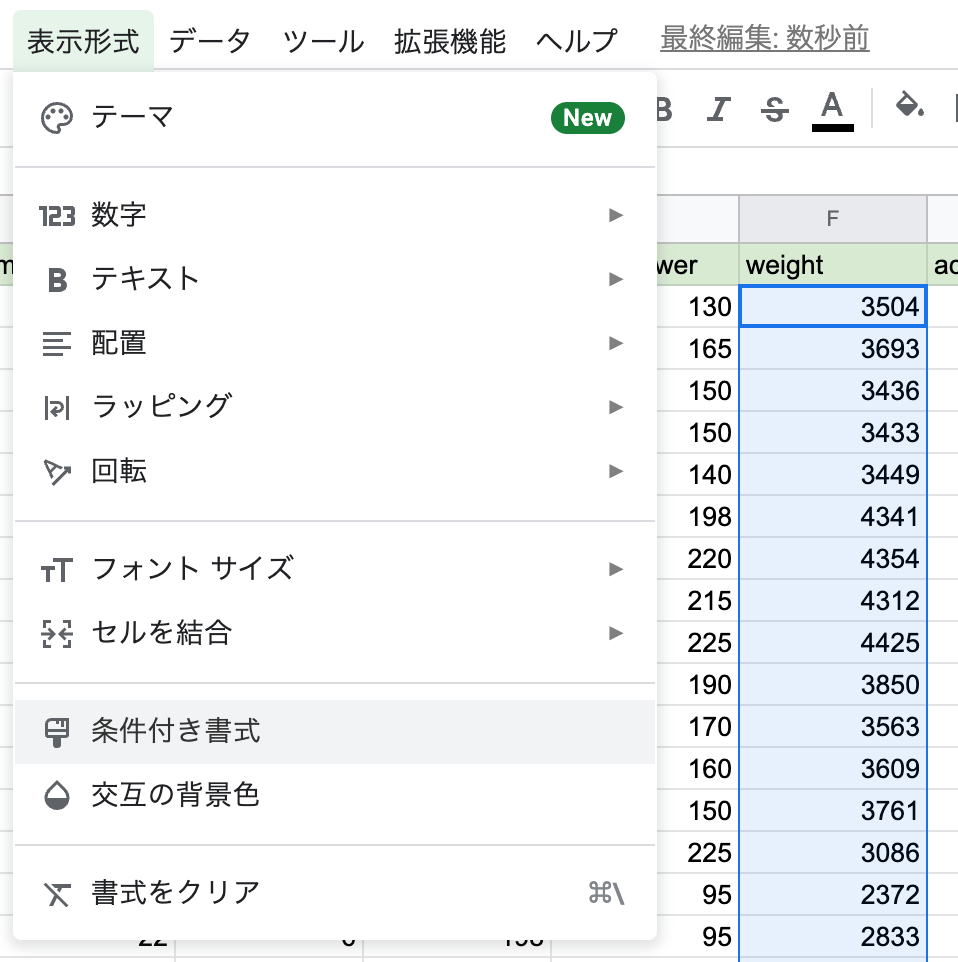958x962 pixels.
Task: Open the データ menu
Action: (x=210, y=41)
